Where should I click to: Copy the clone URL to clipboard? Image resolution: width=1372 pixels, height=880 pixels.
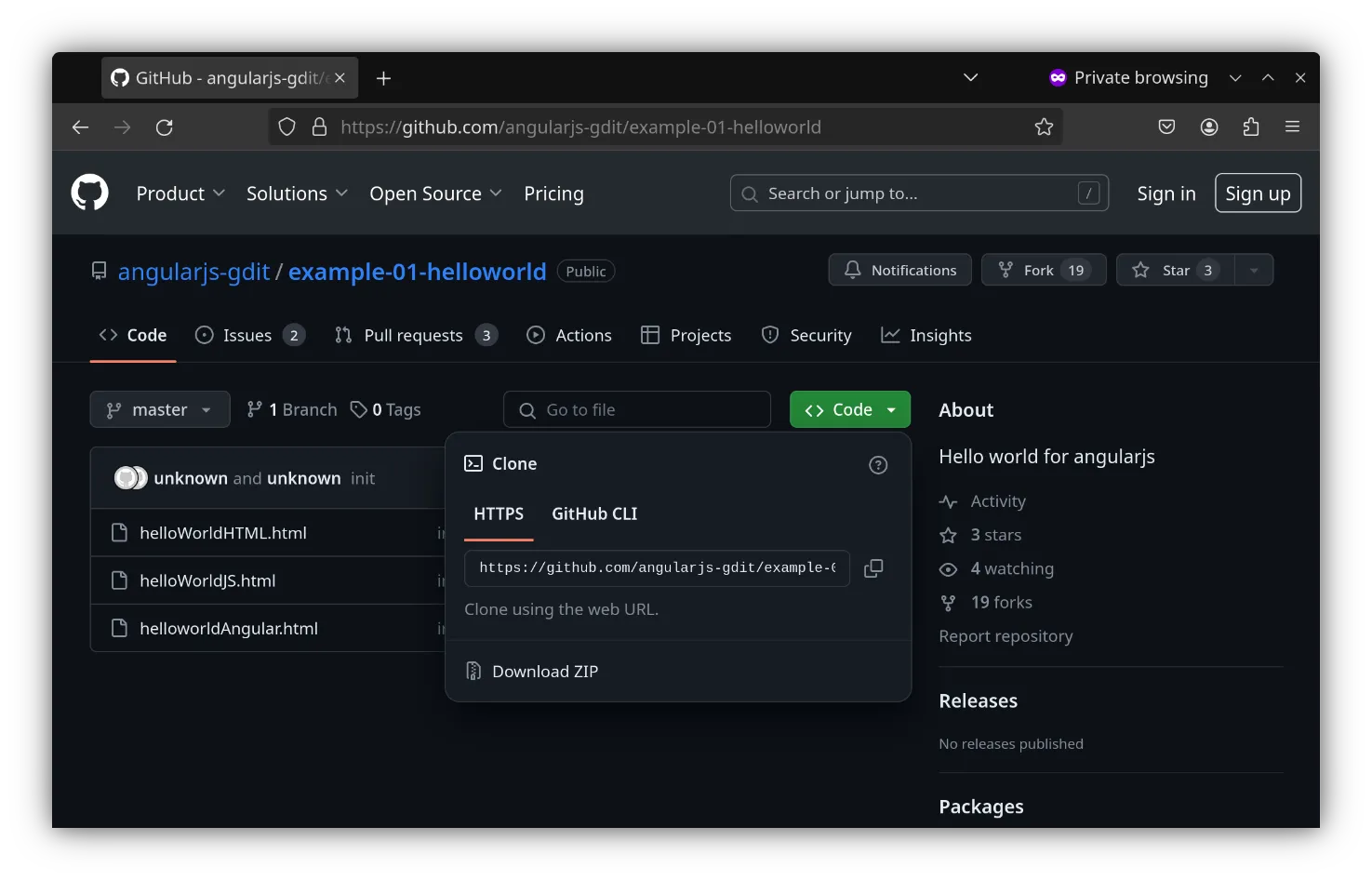click(873, 568)
